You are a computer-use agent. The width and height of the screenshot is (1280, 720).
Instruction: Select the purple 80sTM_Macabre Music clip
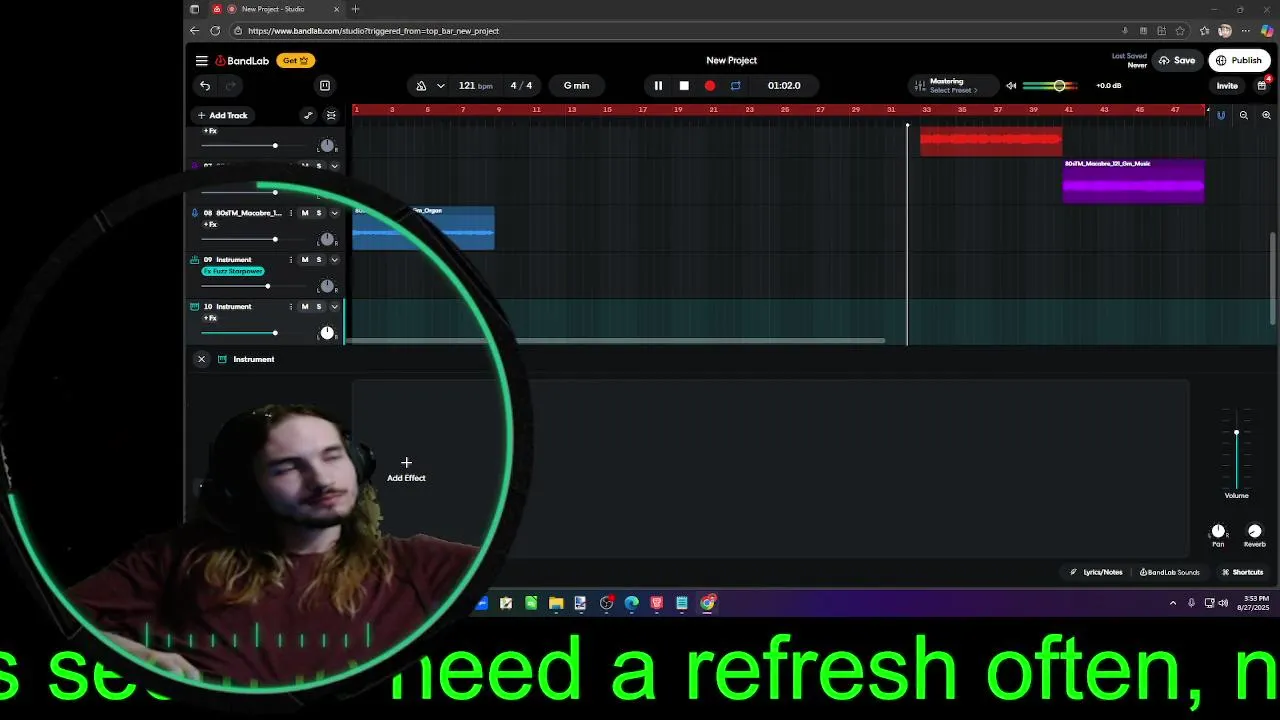tap(1133, 181)
